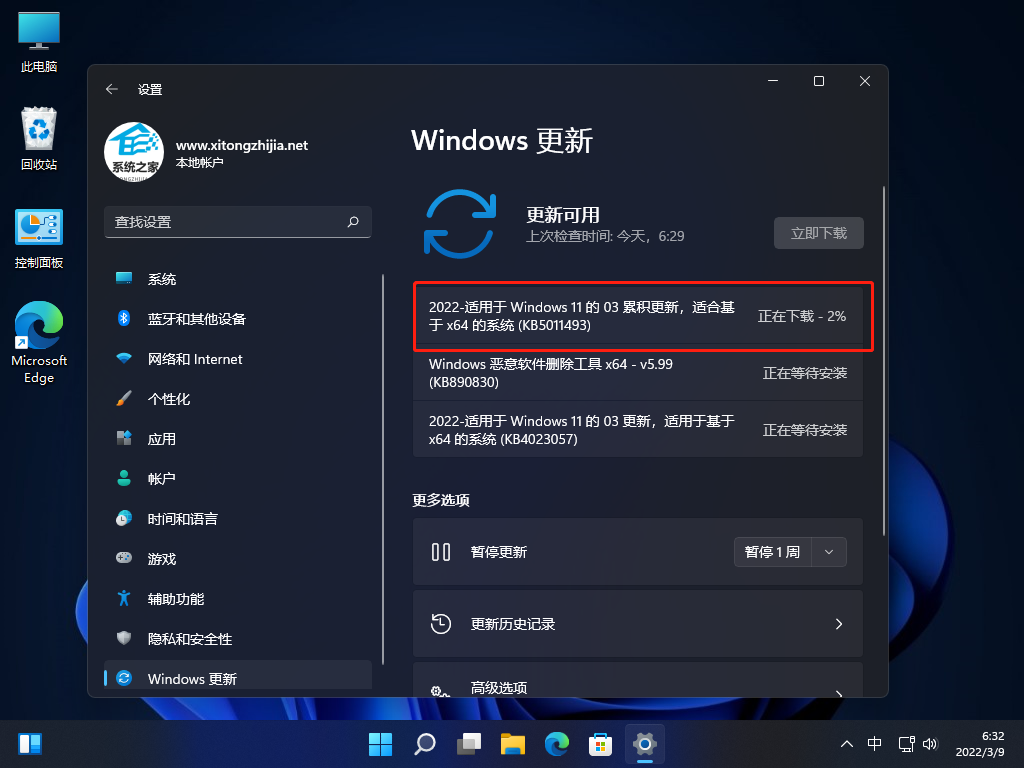Open 游戏 settings

[163, 558]
